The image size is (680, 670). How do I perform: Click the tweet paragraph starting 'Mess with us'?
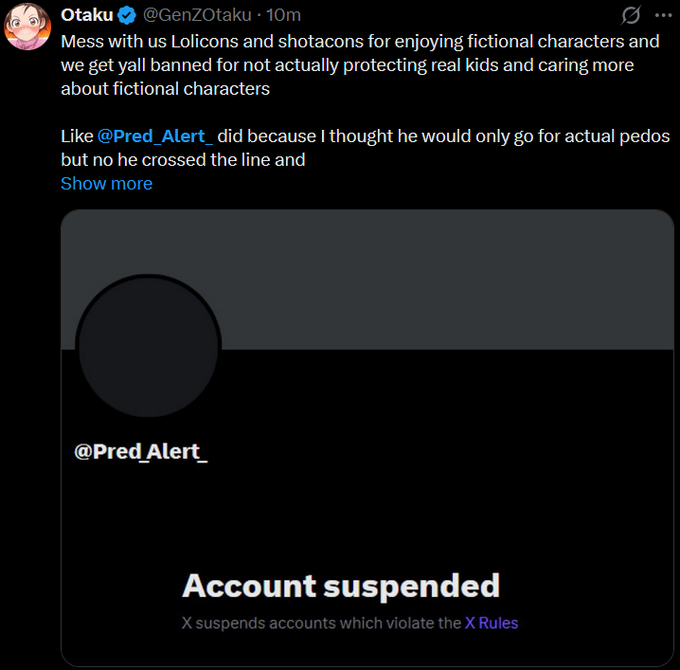360,64
